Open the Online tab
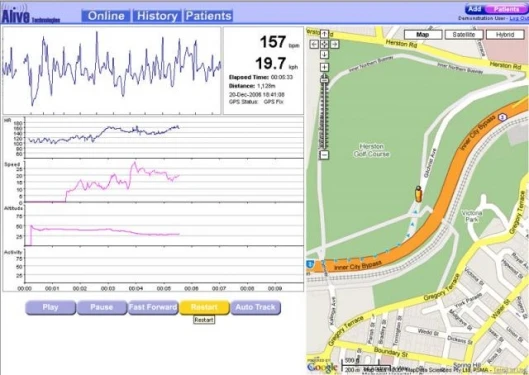The width and height of the screenshot is (529, 375). 106,16
